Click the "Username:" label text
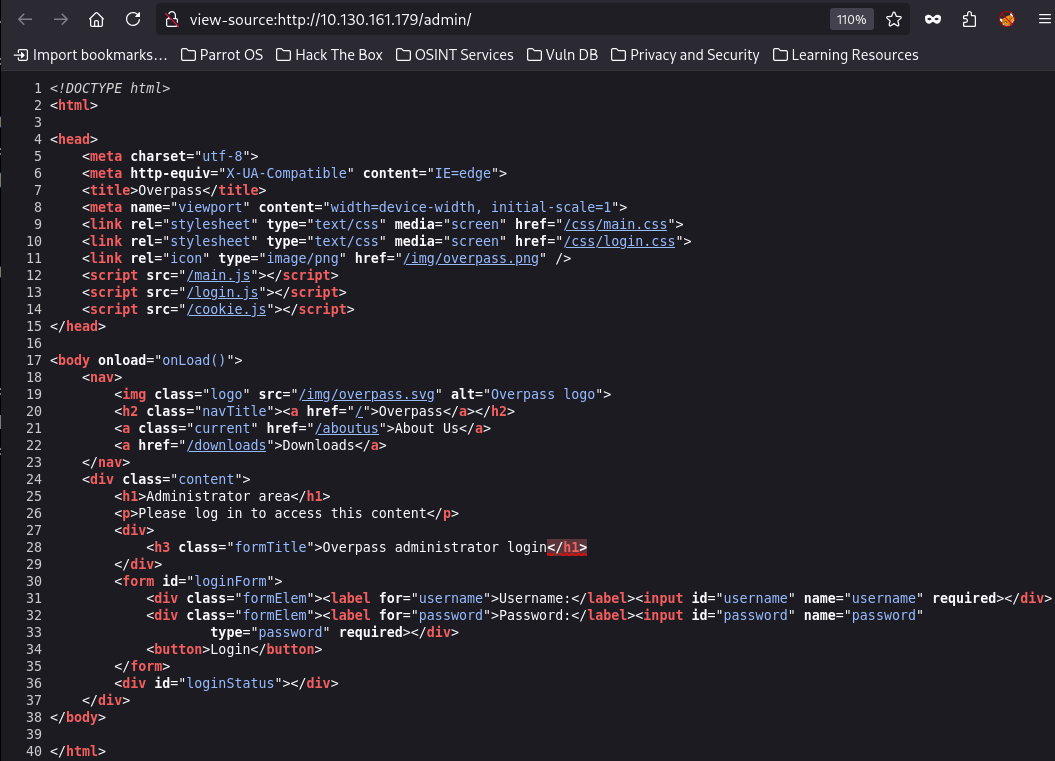The width and height of the screenshot is (1055, 761). pos(535,598)
